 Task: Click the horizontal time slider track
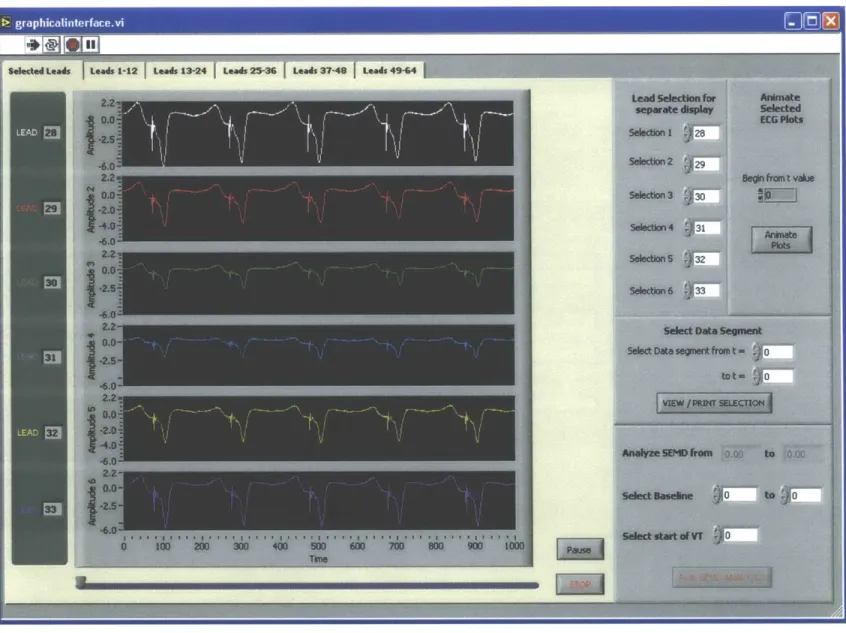click(308, 585)
